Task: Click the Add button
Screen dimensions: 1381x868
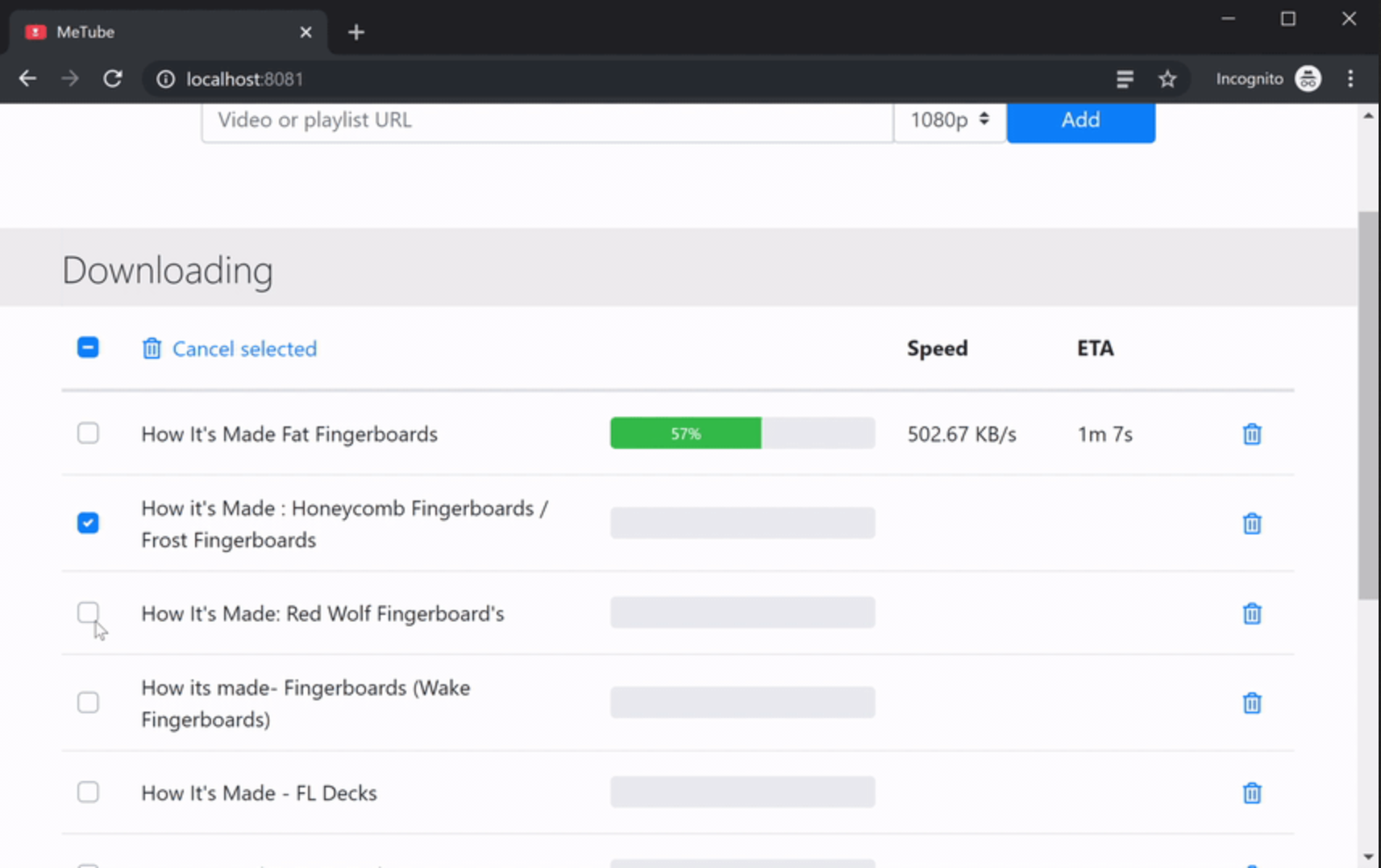Action: (1080, 119)
